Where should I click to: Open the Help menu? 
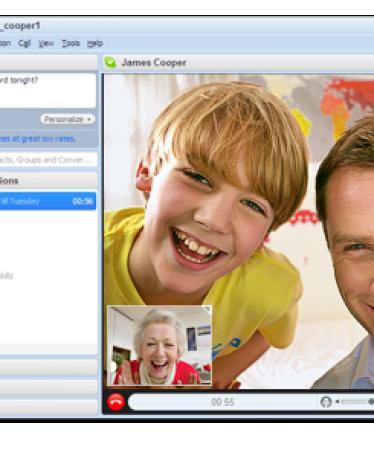click(95, 43)
